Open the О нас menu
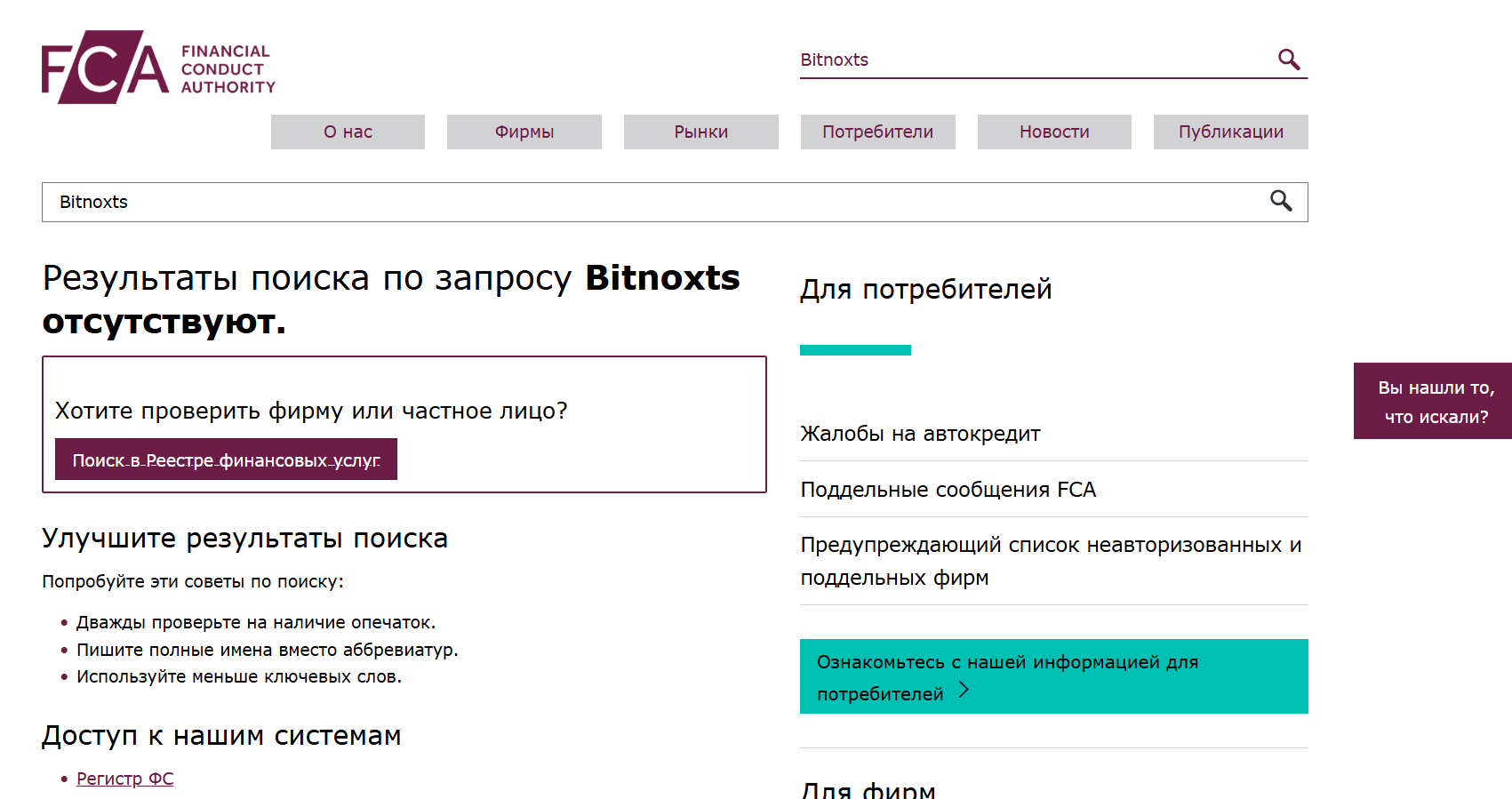The height and width of the screenshot is (799, 1512). click(x=348, y=132)
